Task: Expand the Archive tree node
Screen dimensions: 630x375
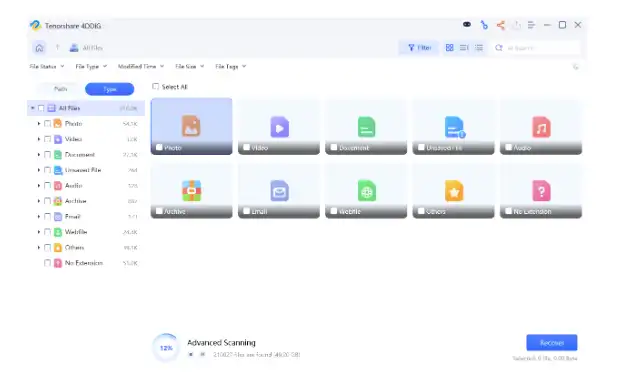Action: point(39,201)
